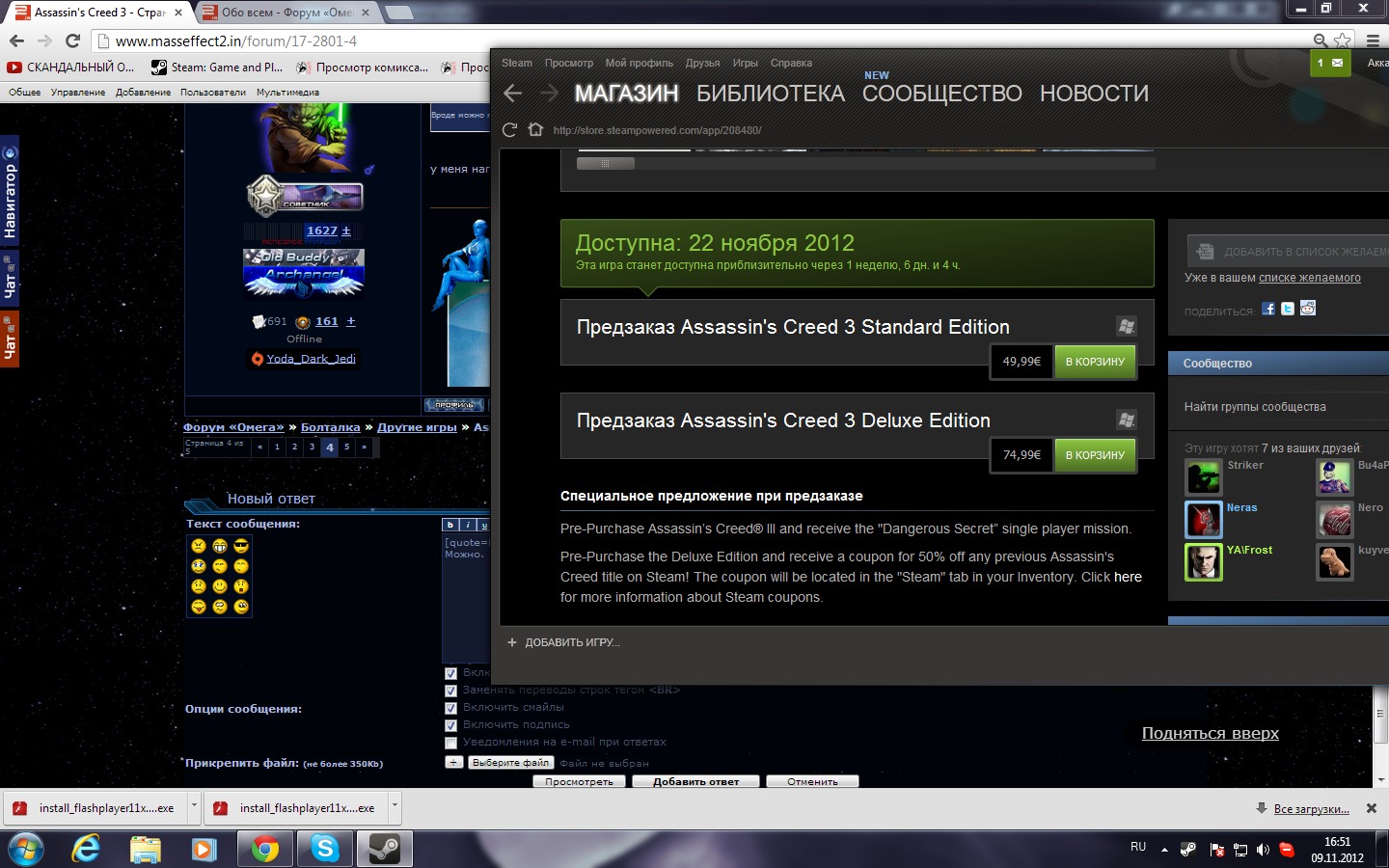
Task: Insert the angry smiley in forum reply
Action: [199, 546]
